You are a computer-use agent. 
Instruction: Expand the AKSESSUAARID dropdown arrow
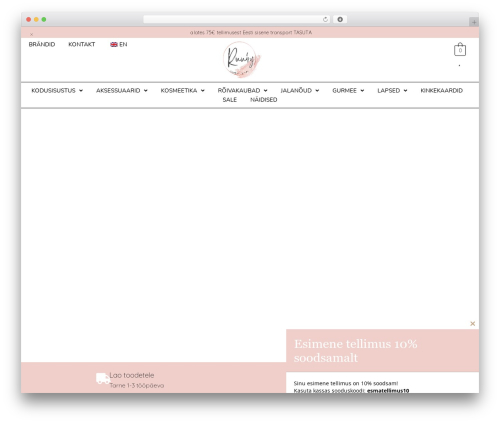coord(145,91)
